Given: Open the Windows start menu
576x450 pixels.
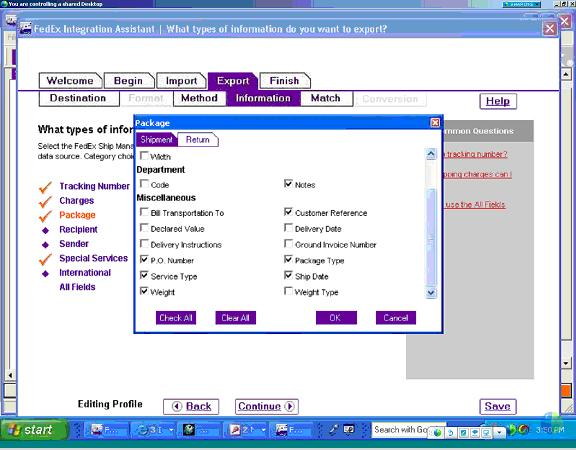Looking at the screenshot, I should pos(35,430).
